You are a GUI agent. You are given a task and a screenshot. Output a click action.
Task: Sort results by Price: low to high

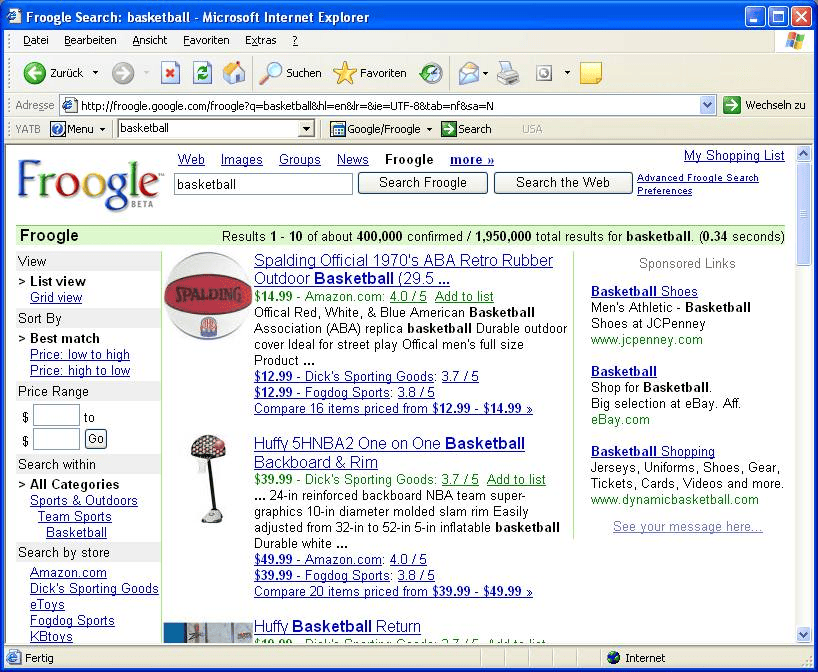point(79,355)
